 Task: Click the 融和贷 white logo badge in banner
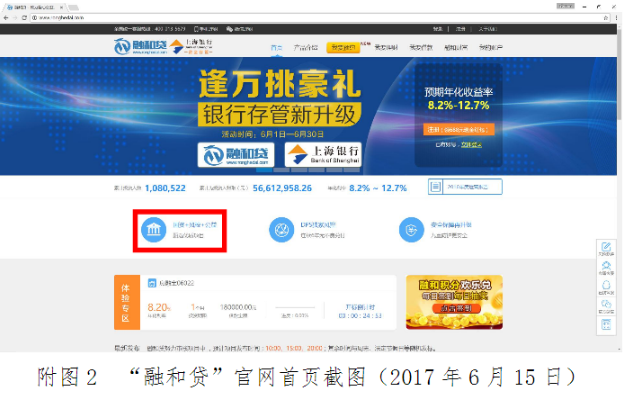coord(236,155)
